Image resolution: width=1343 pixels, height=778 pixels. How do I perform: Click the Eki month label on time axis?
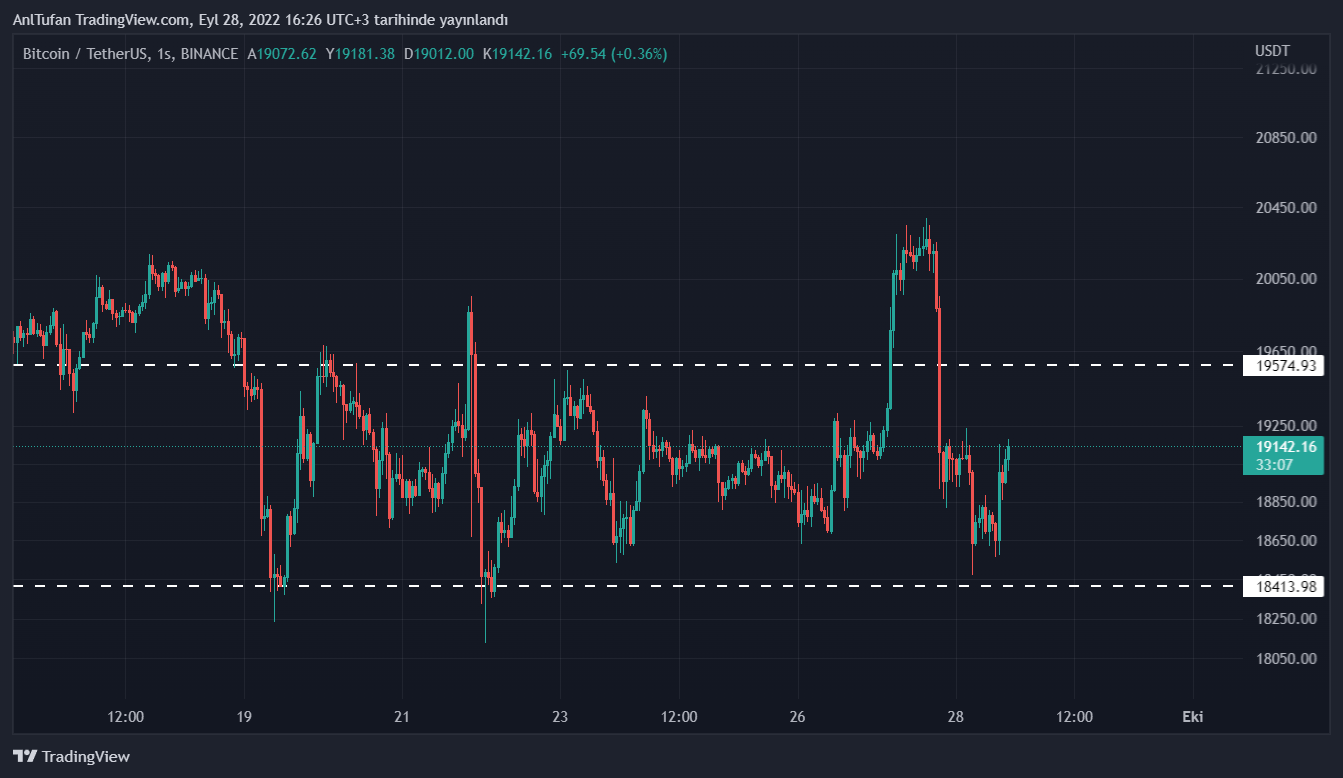coord(1192,717)
